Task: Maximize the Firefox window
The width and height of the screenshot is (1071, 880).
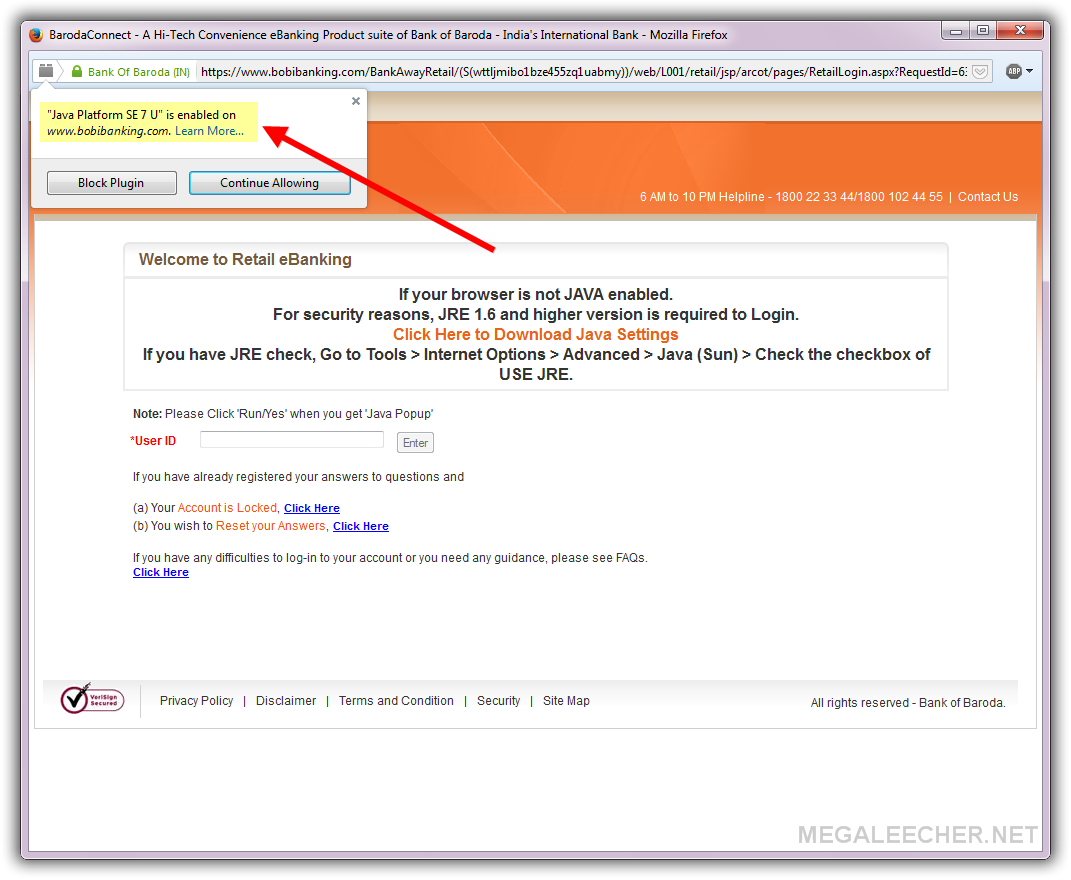Action: pos(983,31)
